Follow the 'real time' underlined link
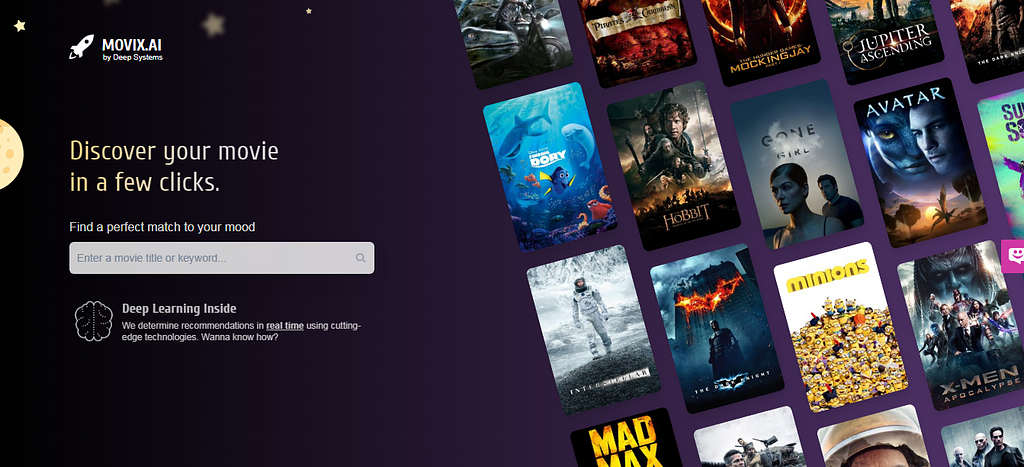1024x467 pixels. 285,326
